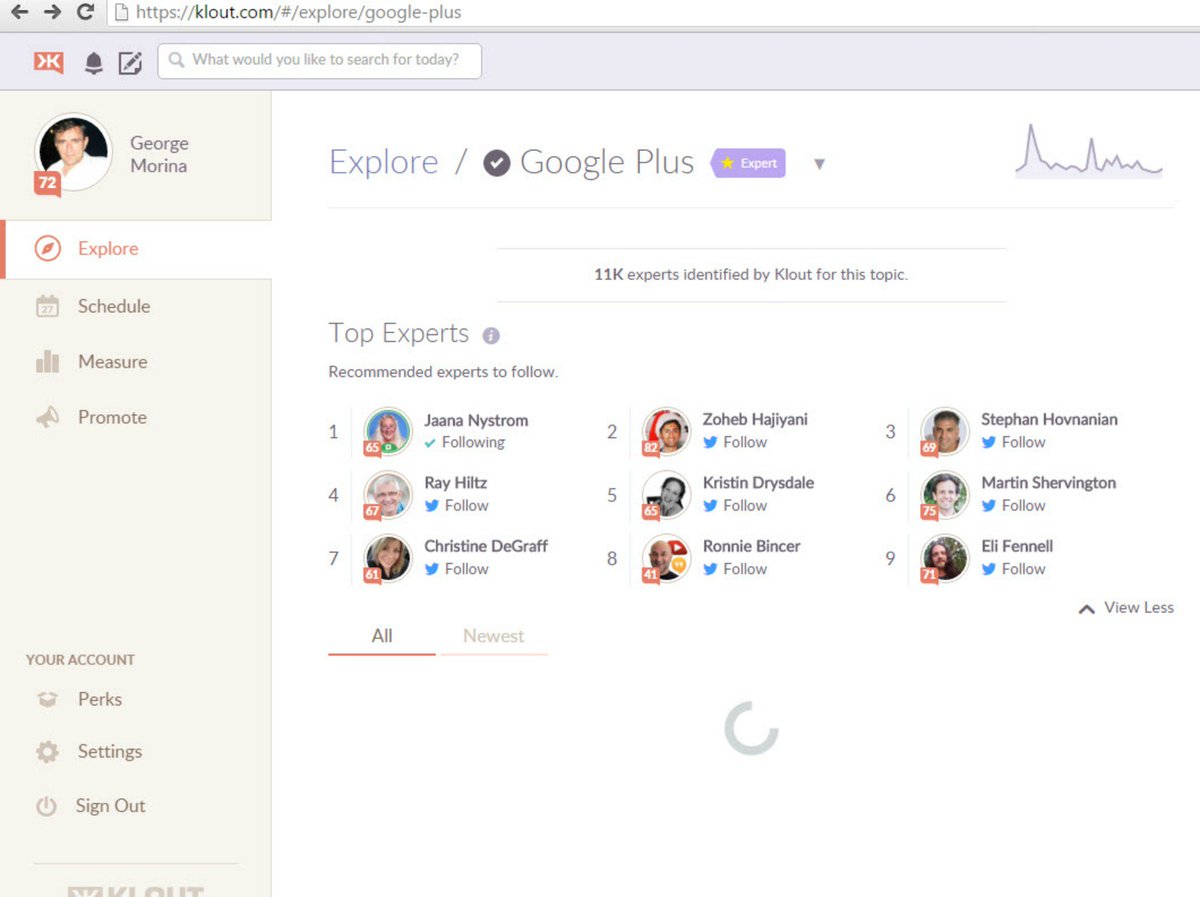The image size is (1200, 897).
Task: Click the search field
Action: pos(320,60)
